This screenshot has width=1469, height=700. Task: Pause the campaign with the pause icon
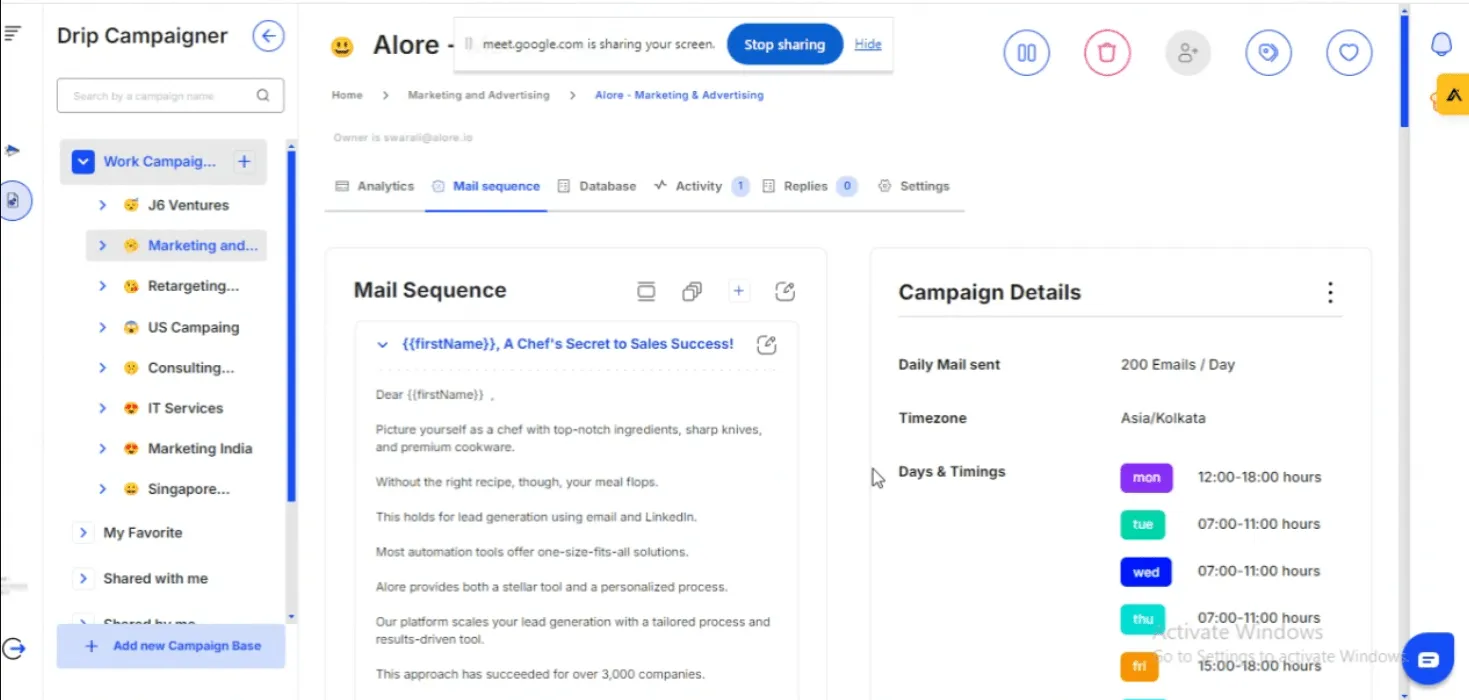tap(1027, 52)
